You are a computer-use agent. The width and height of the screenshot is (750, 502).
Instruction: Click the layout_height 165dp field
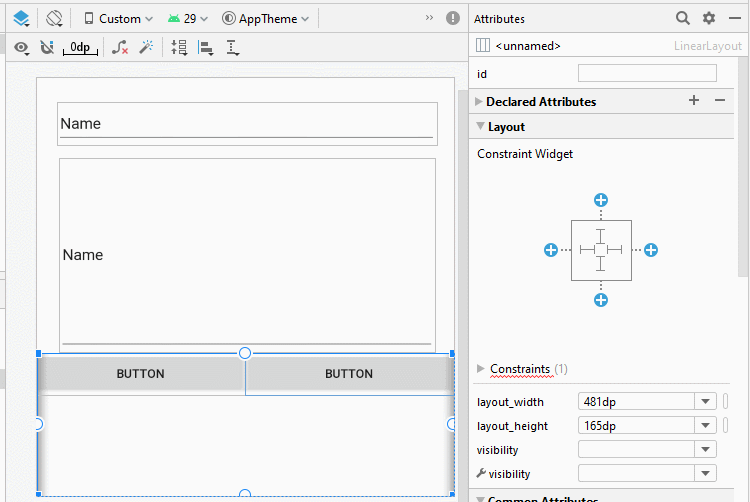pyautogui.click(x=636, y=426)
